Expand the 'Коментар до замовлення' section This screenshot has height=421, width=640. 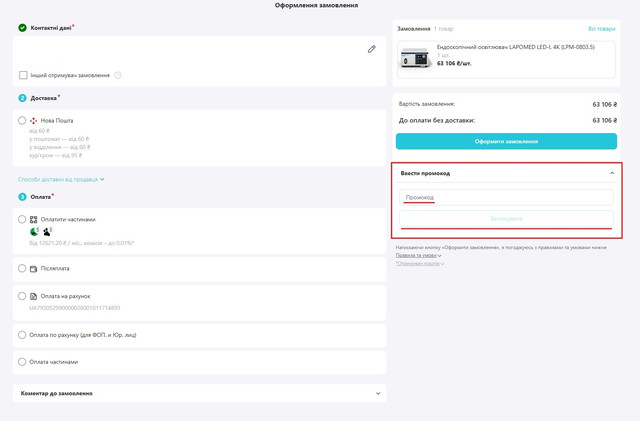pyautogui.click(x=378, y=393)
